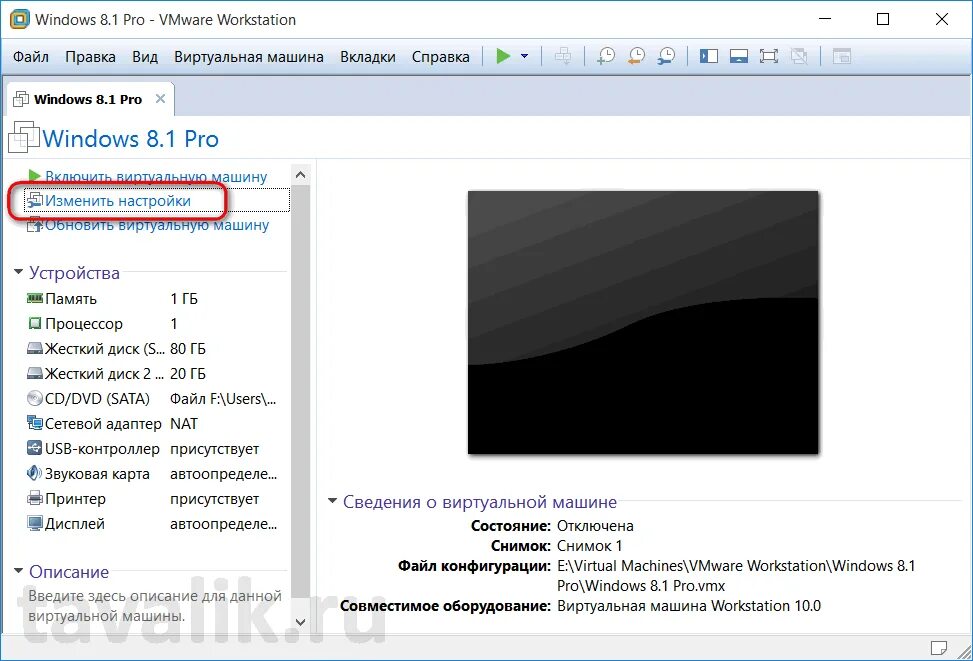Image resolution: width=973 pixels, height=661 pixels.
Task: Enter full screen mode via toolbar icon
Action: click(768, 56)
